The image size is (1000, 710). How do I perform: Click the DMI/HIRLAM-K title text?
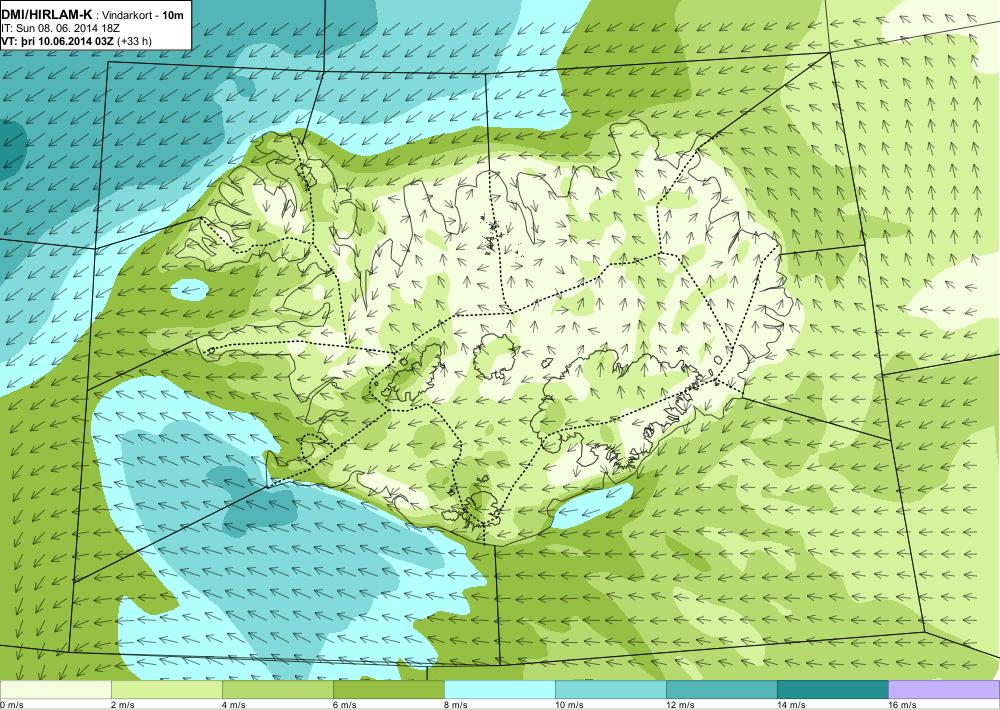pos(47,15)
